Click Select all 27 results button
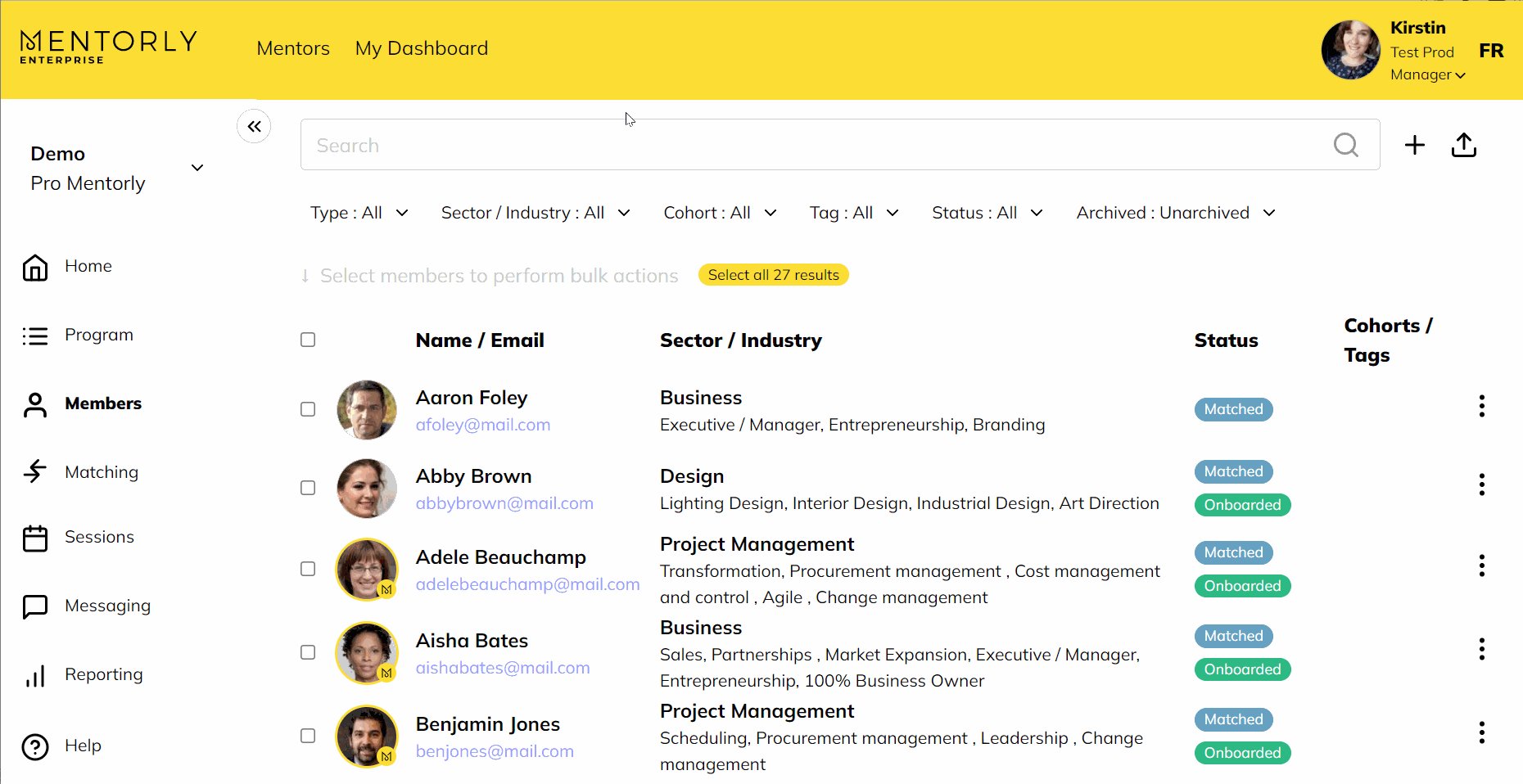 (773, 275)
